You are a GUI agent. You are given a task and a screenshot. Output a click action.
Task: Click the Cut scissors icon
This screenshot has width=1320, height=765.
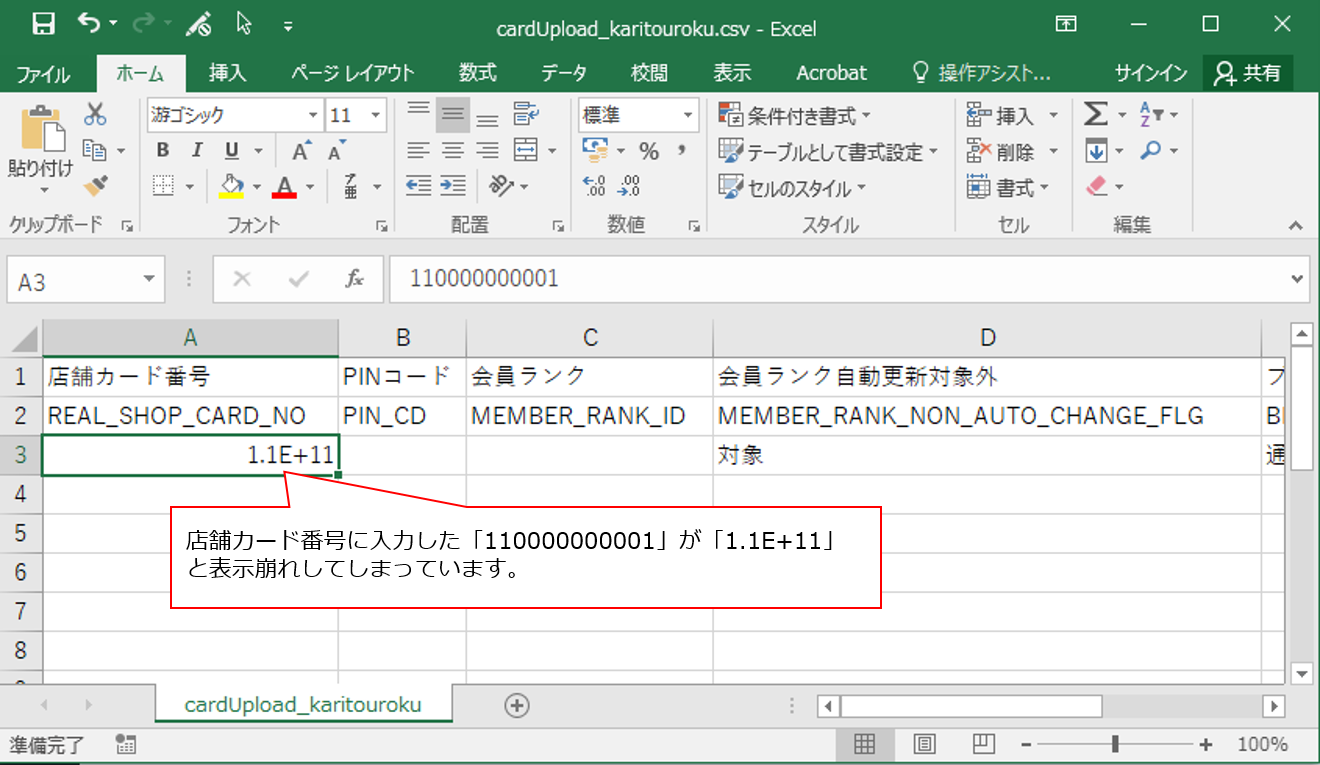[96, 114]
